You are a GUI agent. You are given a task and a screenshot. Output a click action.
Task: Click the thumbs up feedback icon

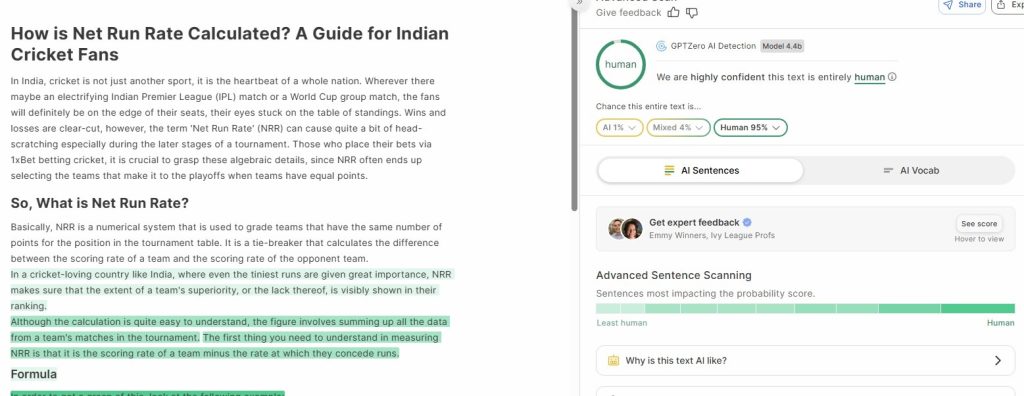click(x=673, y=12)
